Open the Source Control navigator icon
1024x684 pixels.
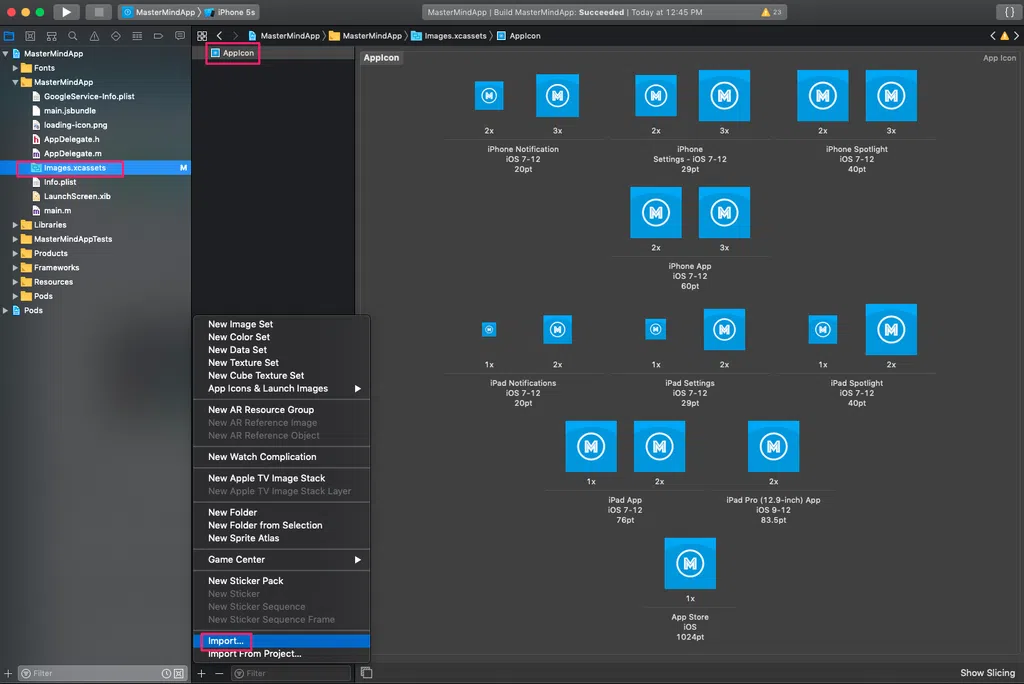pyautogui.click(x=30, y=36)
